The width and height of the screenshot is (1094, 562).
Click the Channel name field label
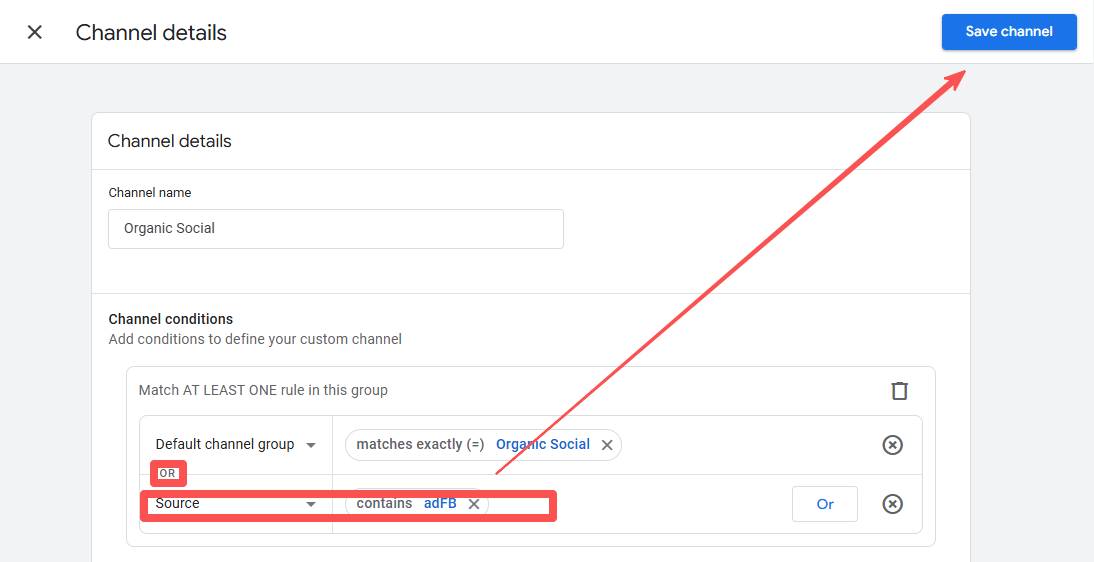pos(149,192)
